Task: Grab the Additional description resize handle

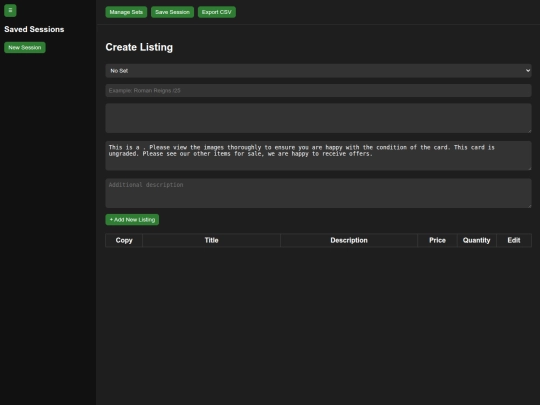Action: point(529,206)
